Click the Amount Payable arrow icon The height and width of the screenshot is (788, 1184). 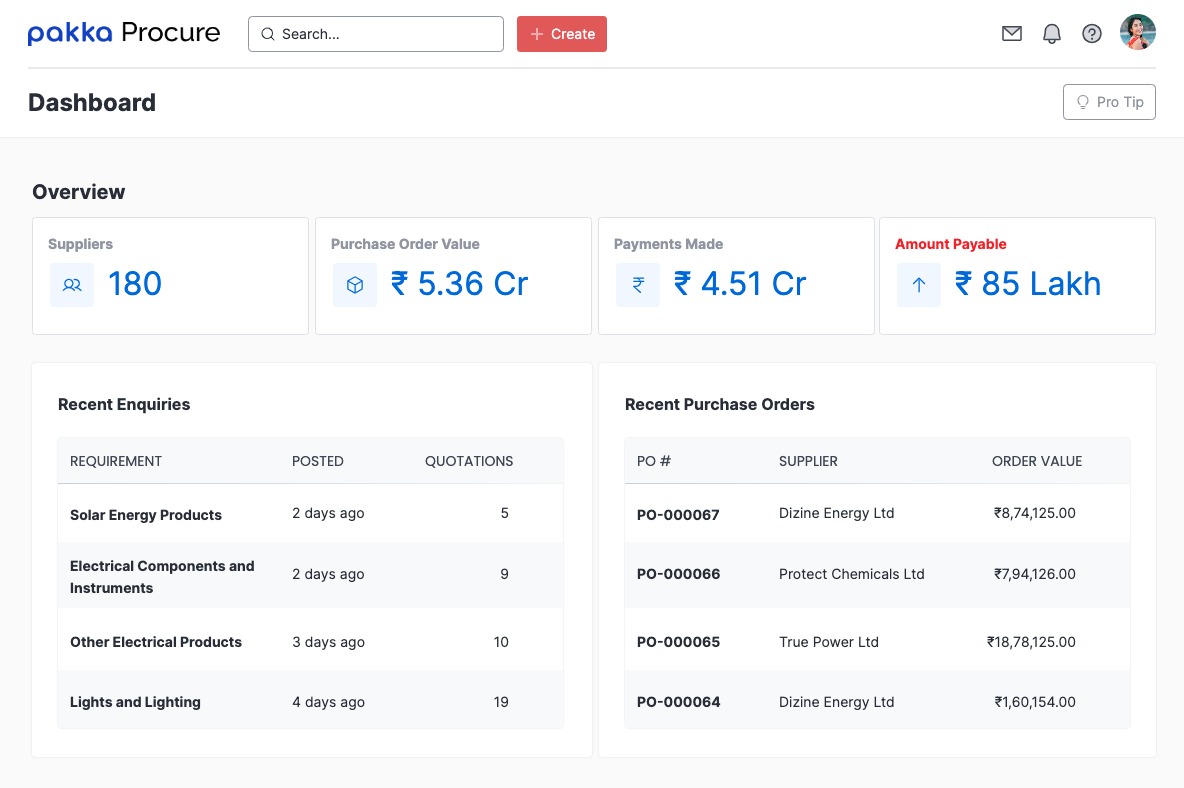pyautogui.click(x=919, y=284)
